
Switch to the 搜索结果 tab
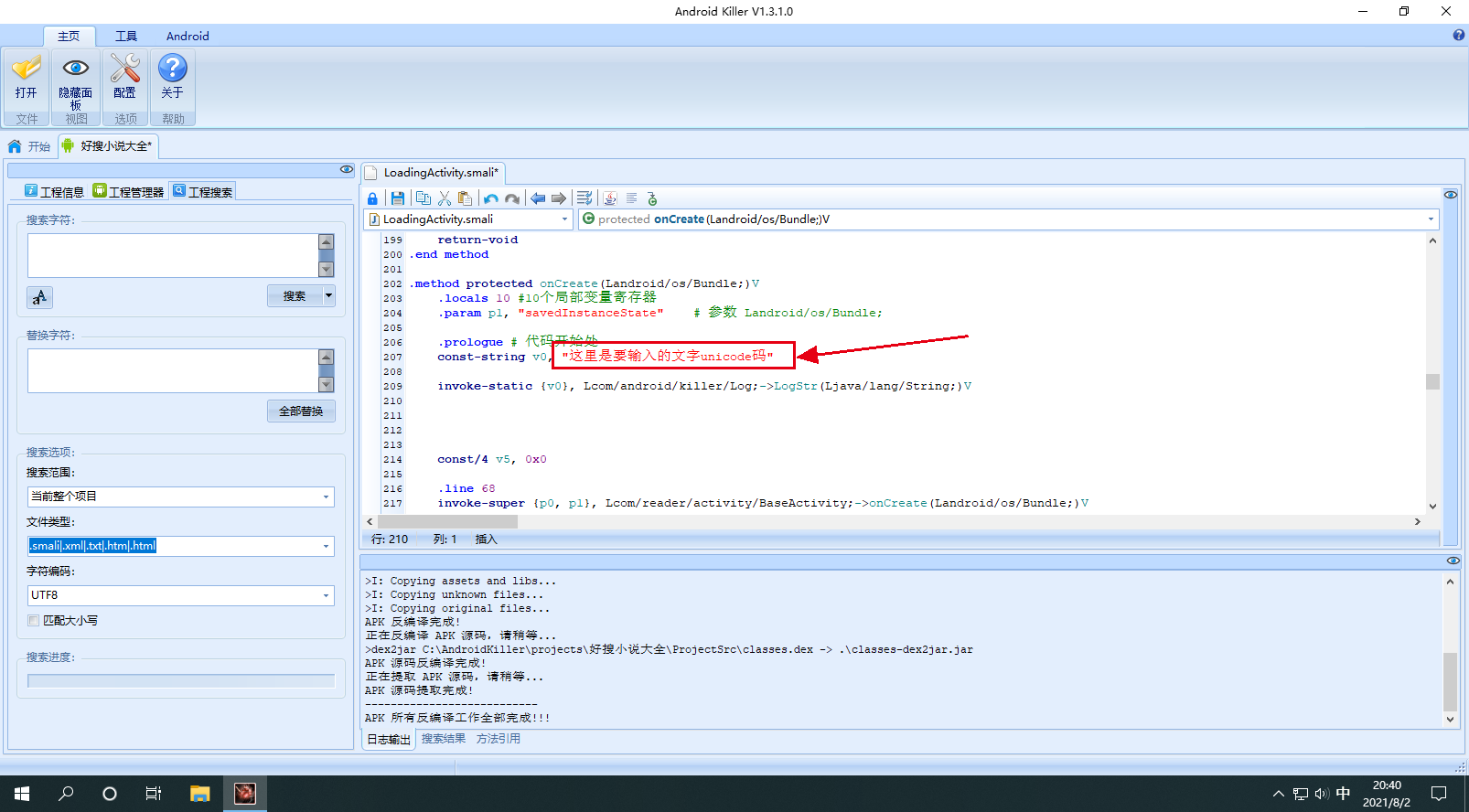click(444, 739)
